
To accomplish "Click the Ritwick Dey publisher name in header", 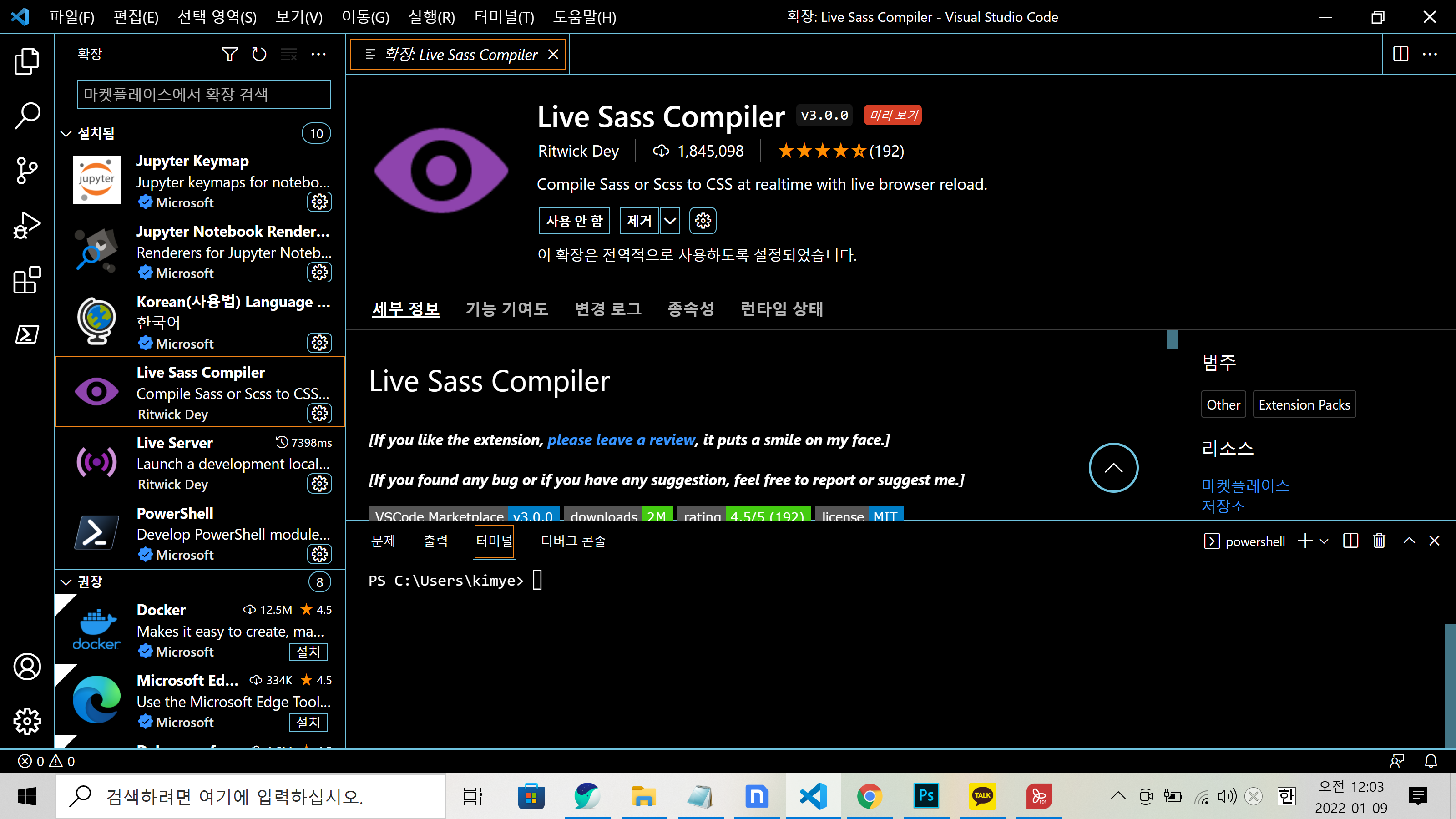I will click(578, 151).
